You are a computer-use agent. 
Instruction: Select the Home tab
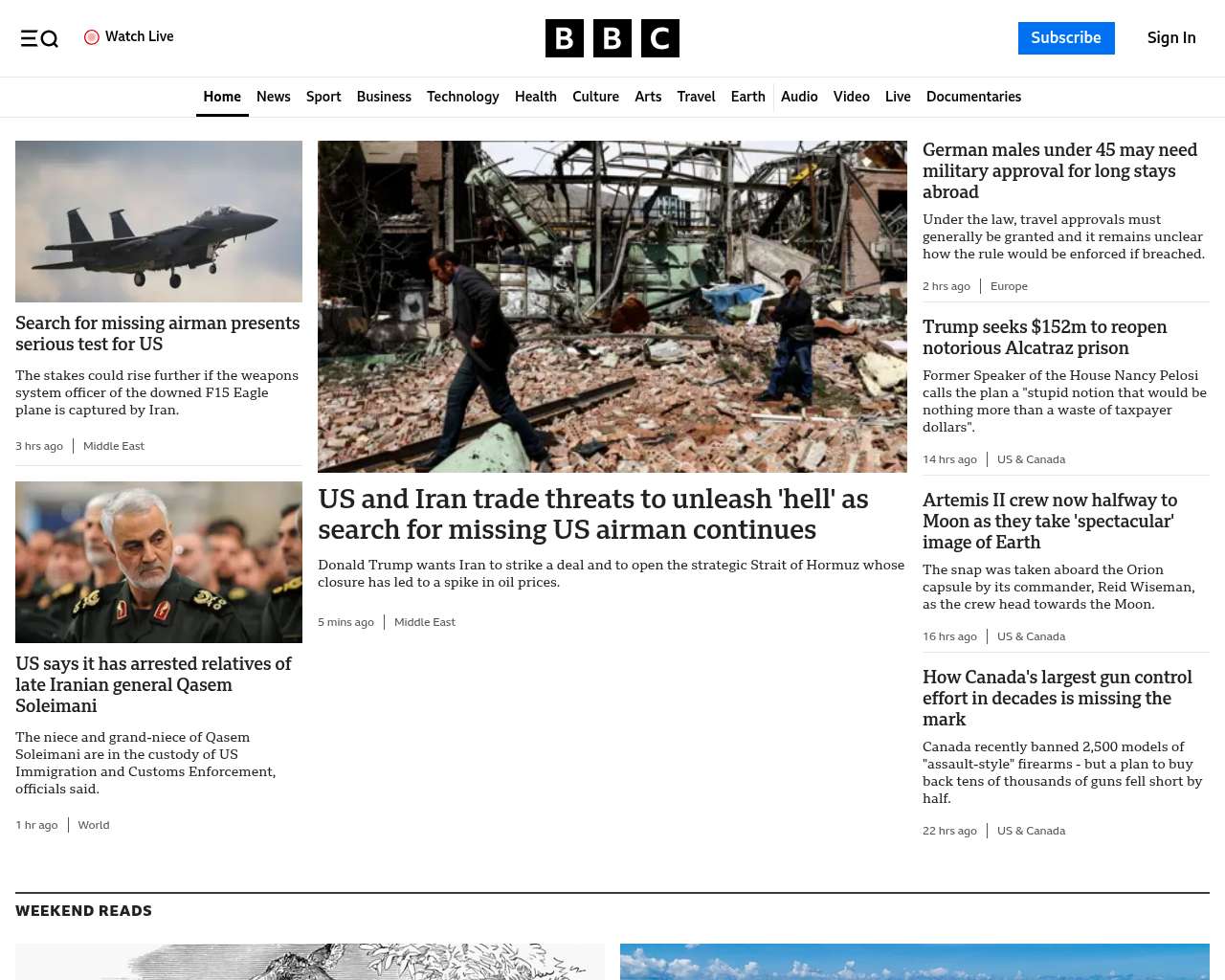tap(222, 97)
